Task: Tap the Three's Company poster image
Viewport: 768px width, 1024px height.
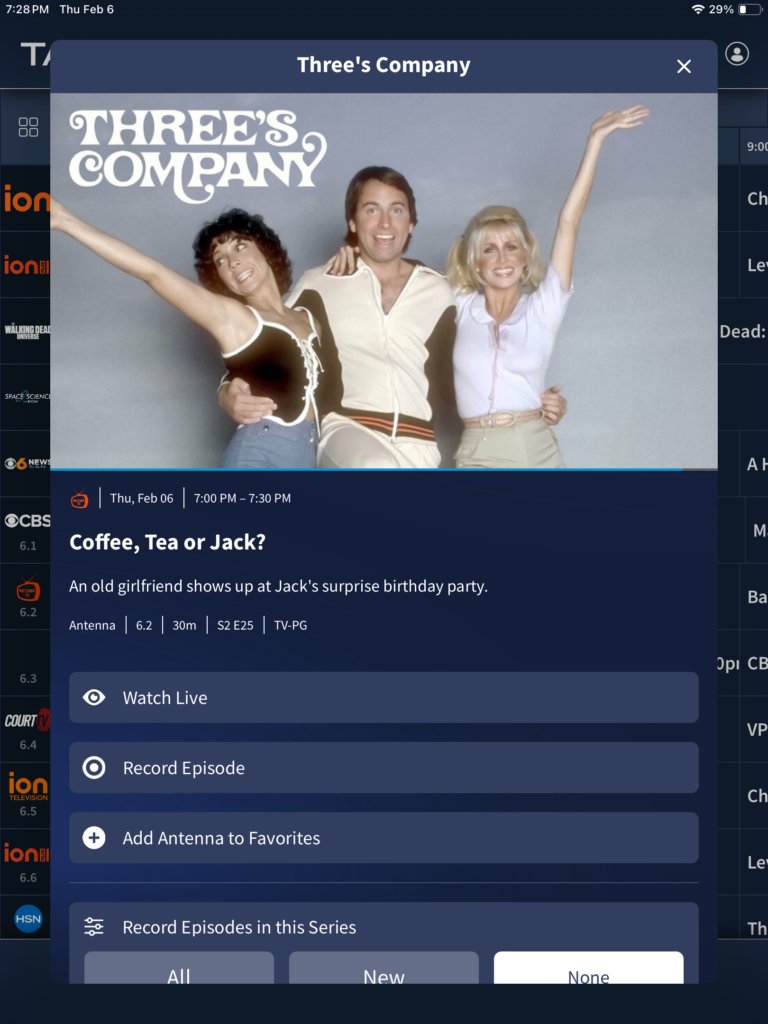Action: [x=384, y=281]
